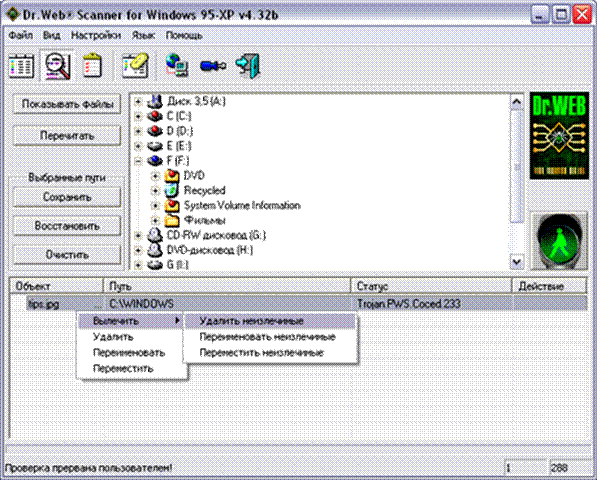Toggle selection mark on drive E
Viewport: 597px width, 480px height.
tap(155, 146)
